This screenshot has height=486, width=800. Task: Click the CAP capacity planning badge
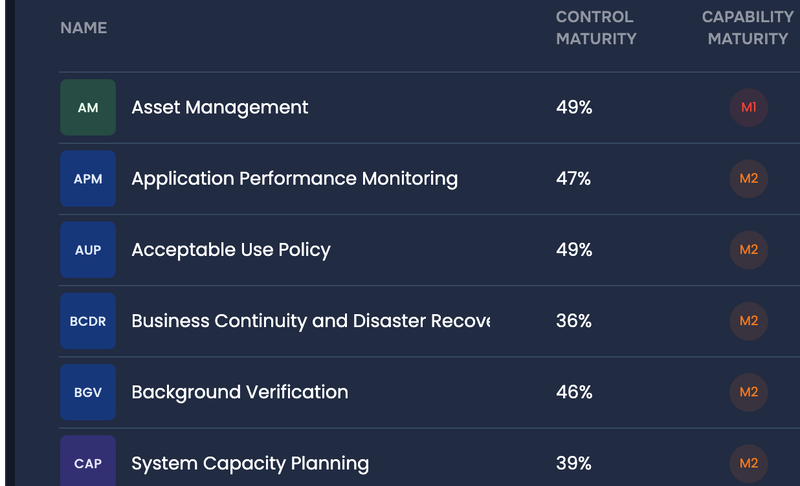click(88, 463)
